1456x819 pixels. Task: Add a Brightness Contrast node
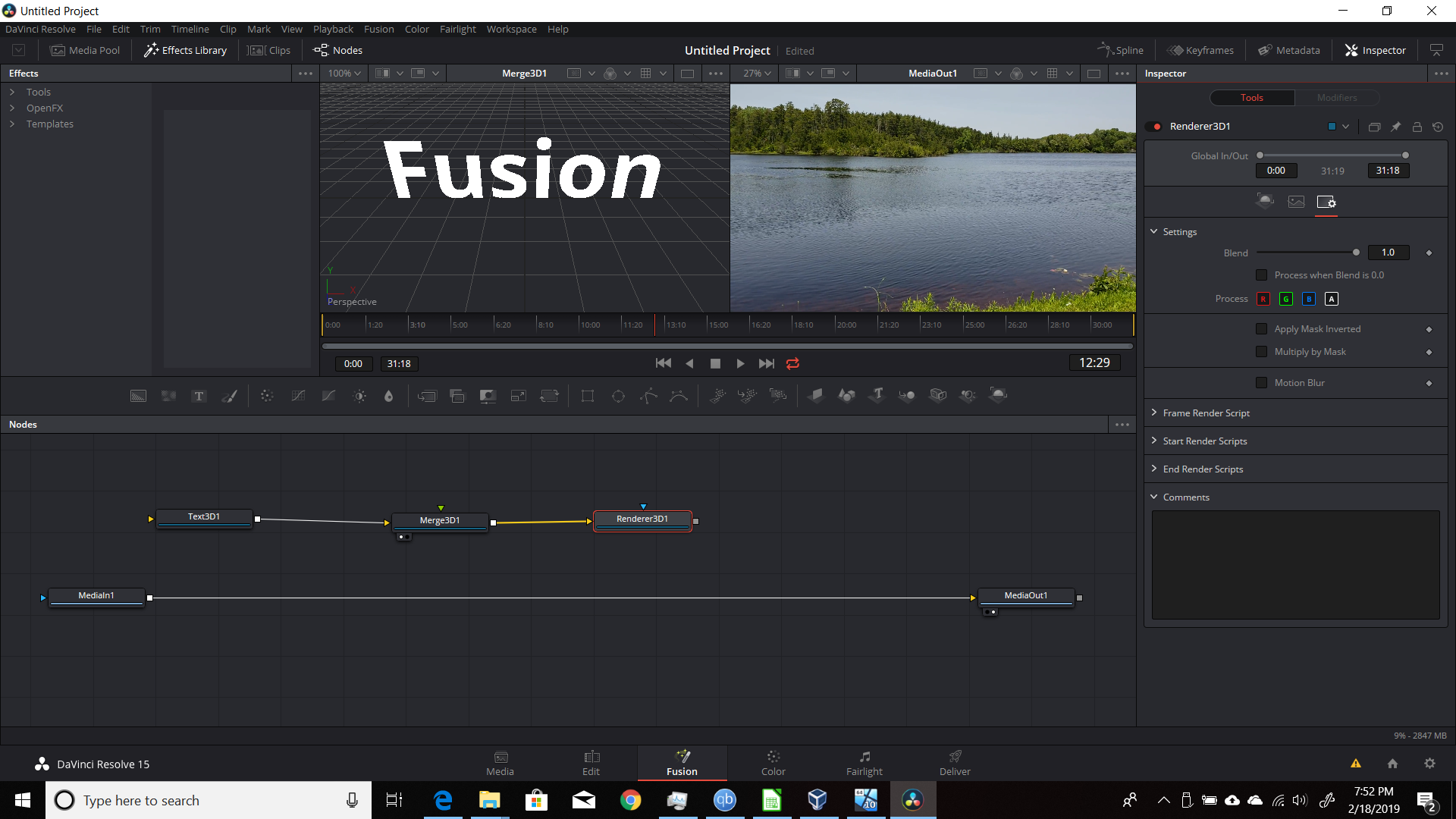(x=359, y=396)
